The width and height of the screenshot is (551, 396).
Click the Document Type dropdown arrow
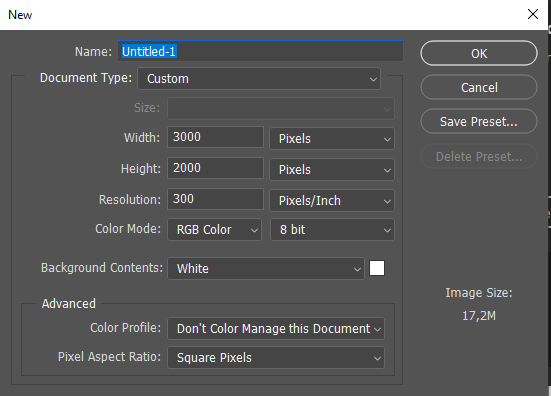pyautogui.click(x=373, y=79)
